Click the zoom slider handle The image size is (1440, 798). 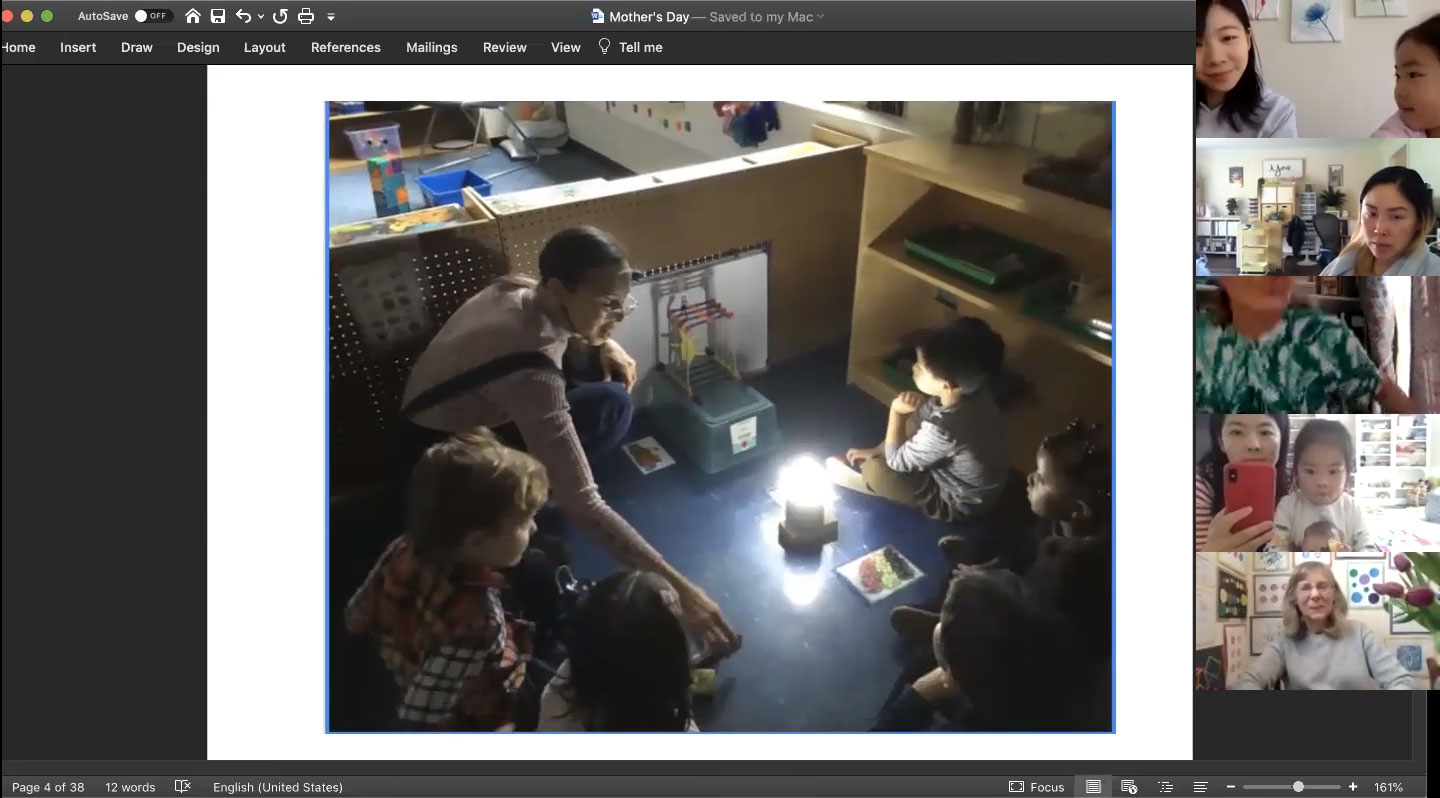click(1298, 787)
